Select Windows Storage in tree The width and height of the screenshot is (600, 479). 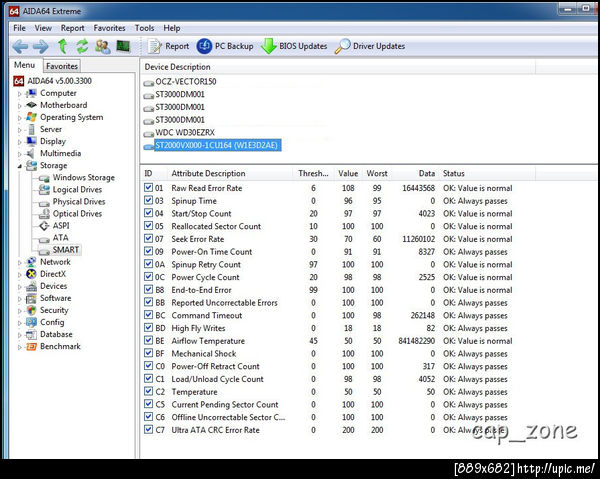click(83, 178)
